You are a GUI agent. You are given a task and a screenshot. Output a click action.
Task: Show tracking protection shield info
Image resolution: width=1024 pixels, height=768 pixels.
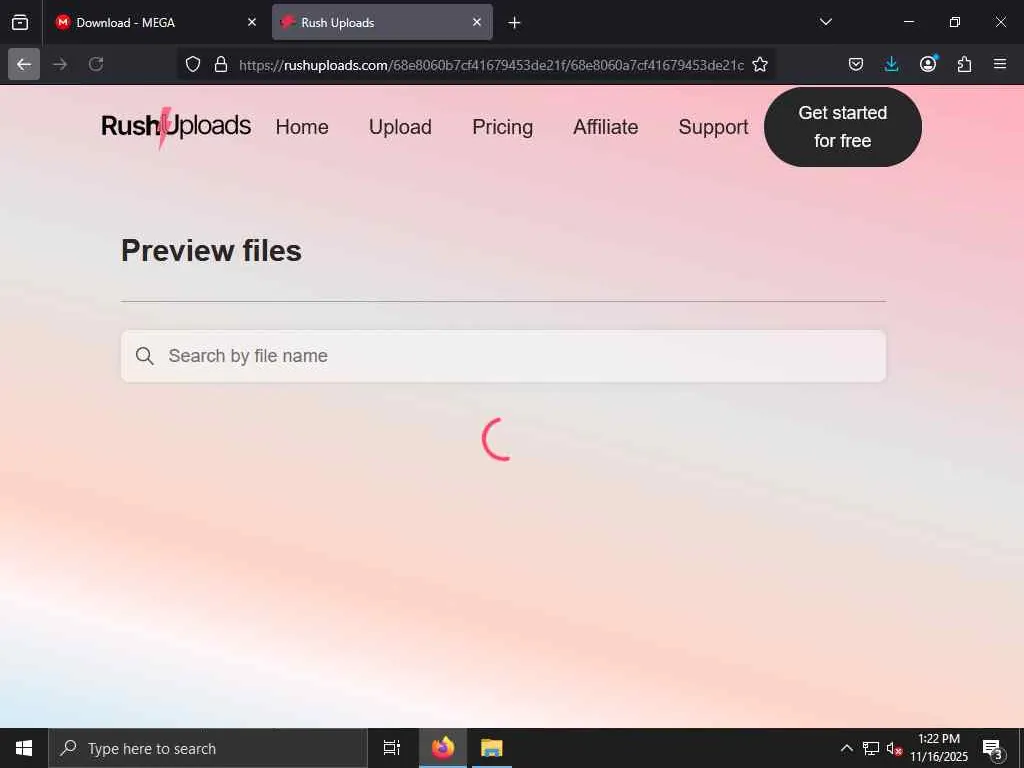tap(193, 64)
